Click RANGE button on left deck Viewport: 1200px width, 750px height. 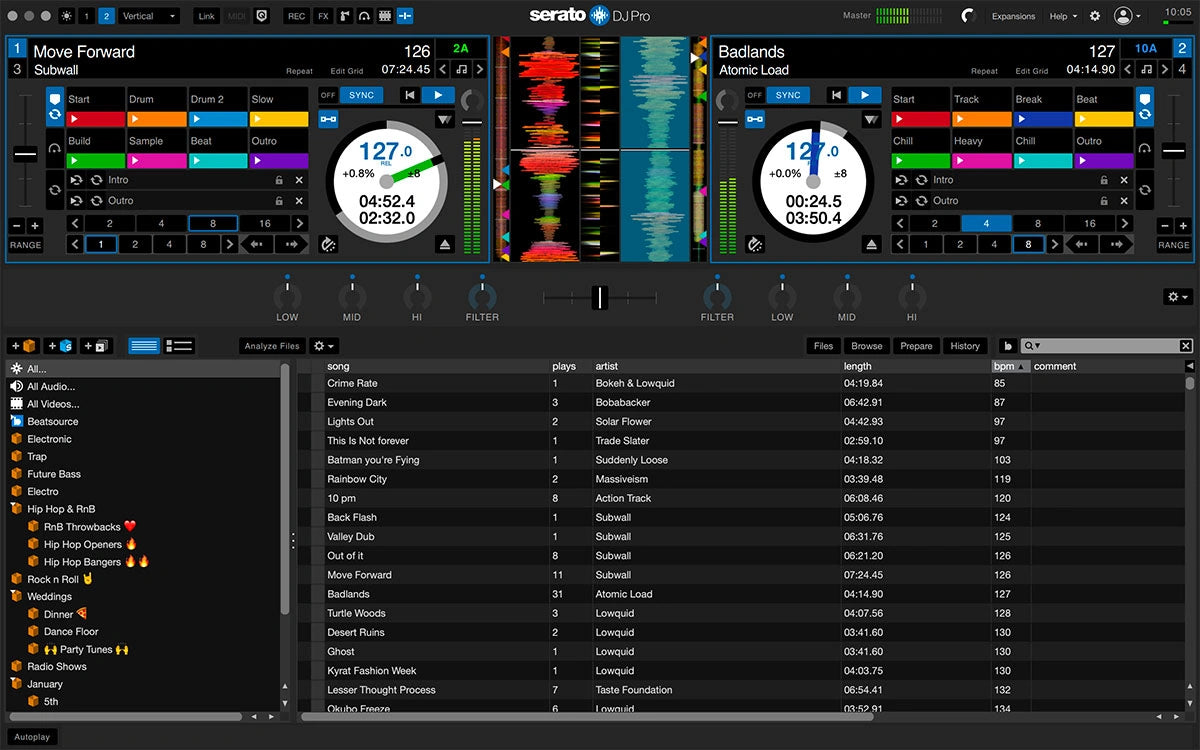26,245
